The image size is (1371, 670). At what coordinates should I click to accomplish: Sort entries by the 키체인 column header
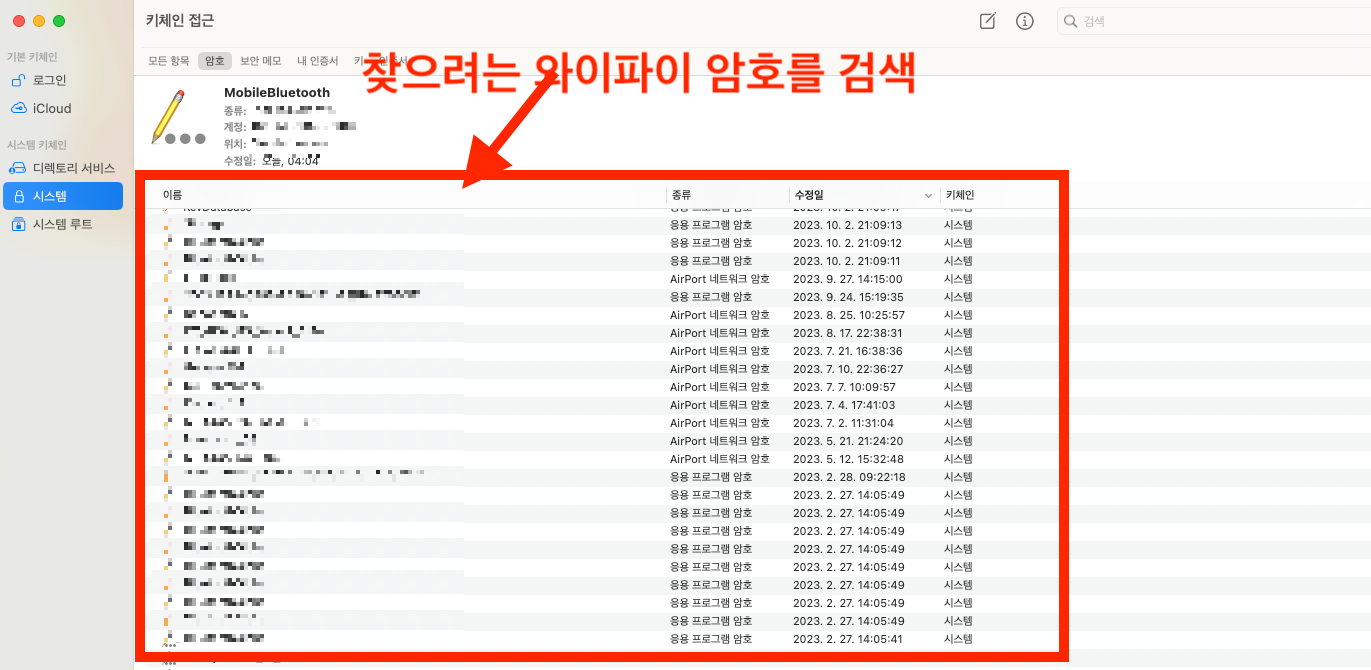[958, 196]
